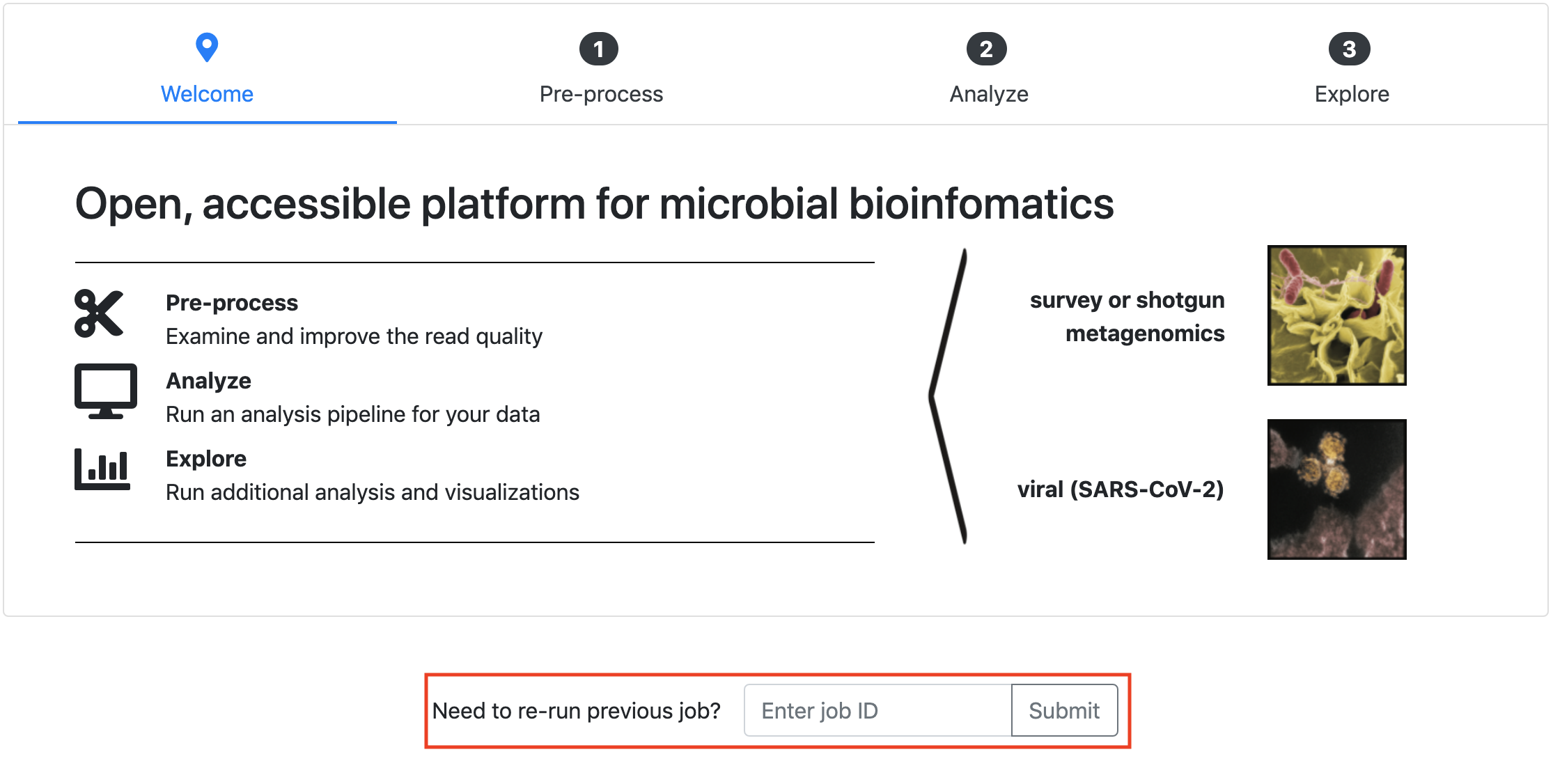Viewport: 1553px width, 784px height.
Task: Click the metagenomics bacteria image
Action: point(1336,315)
